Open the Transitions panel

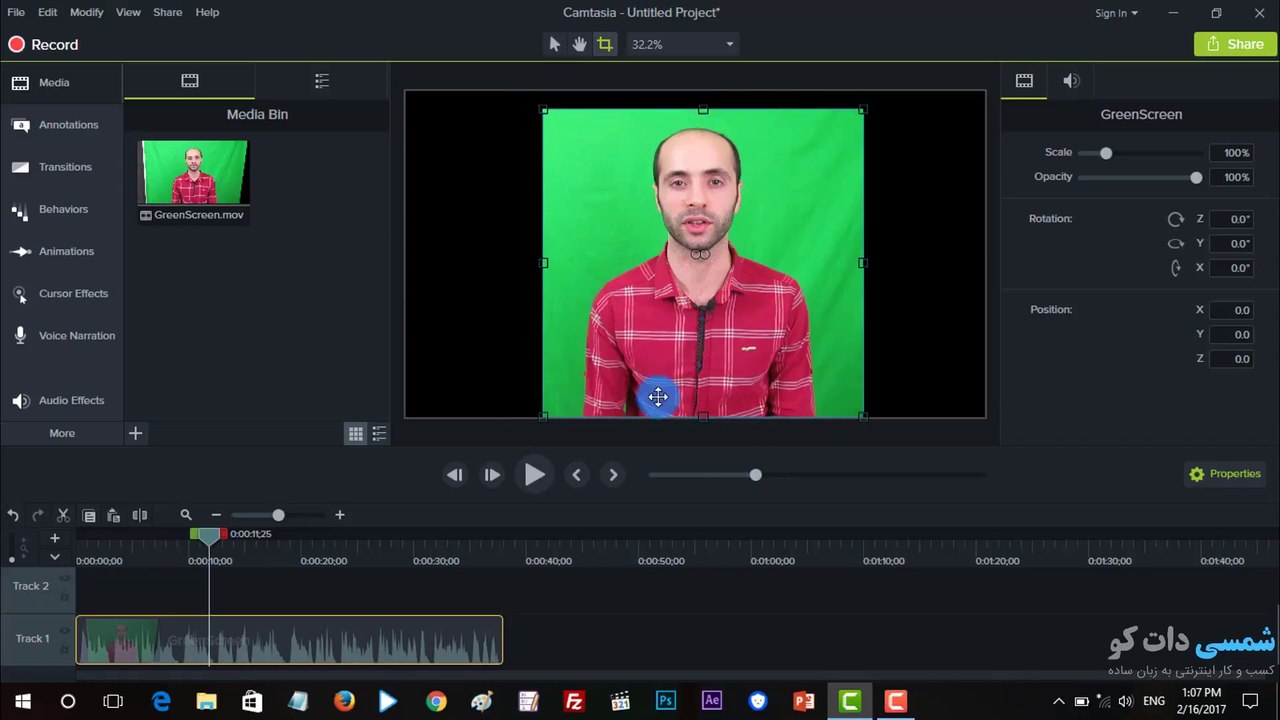[x=61, y=167]
